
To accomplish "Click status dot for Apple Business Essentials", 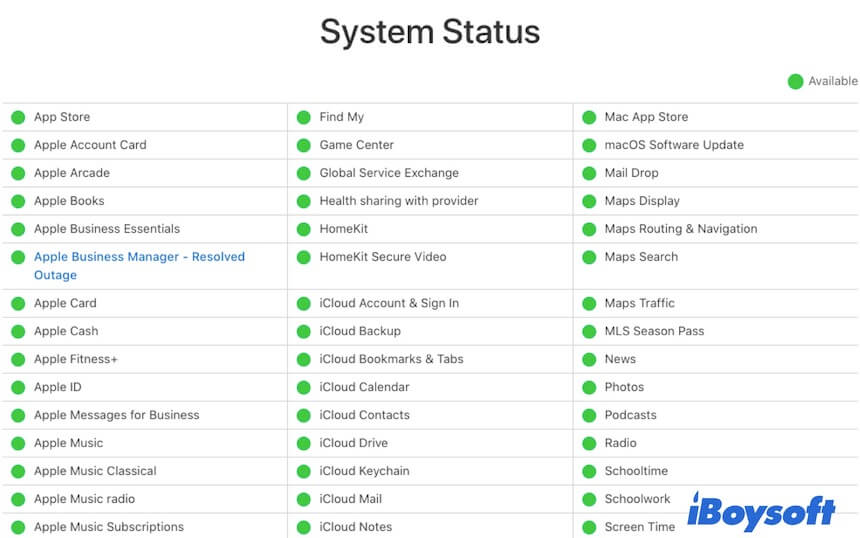I will pyautogui.click(x=18, y=229).
